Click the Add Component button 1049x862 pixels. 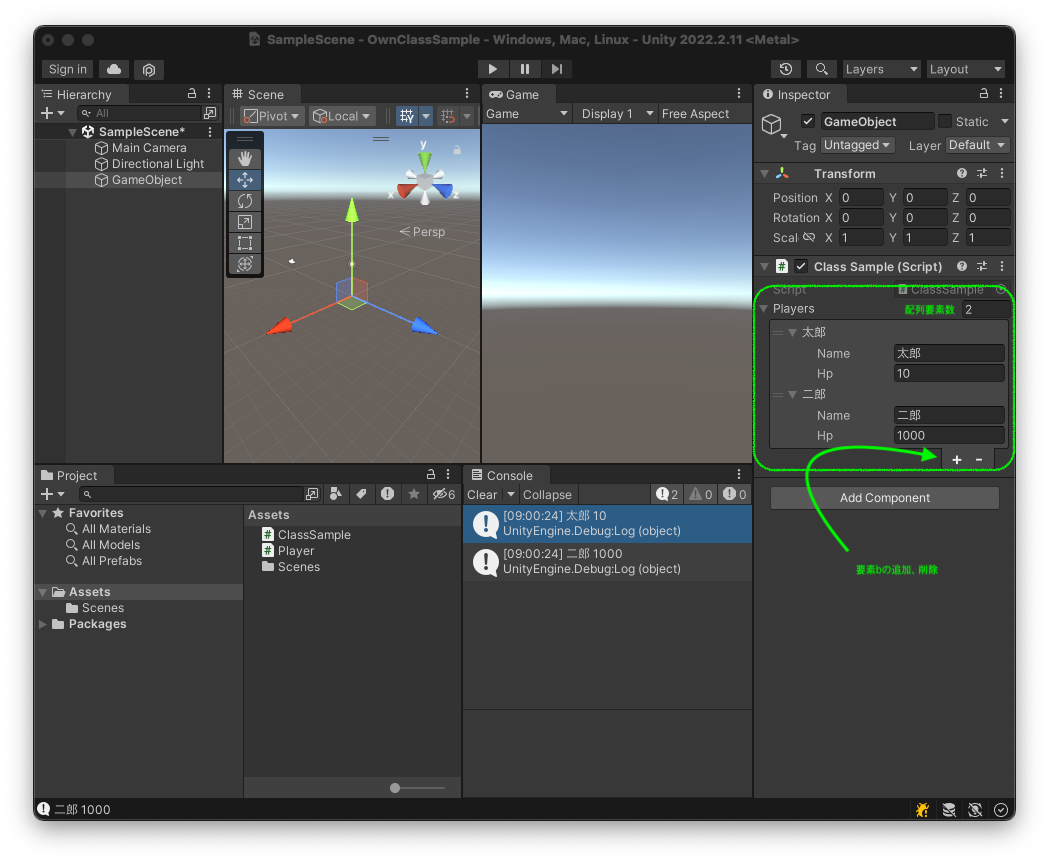[x=883, y=497]
